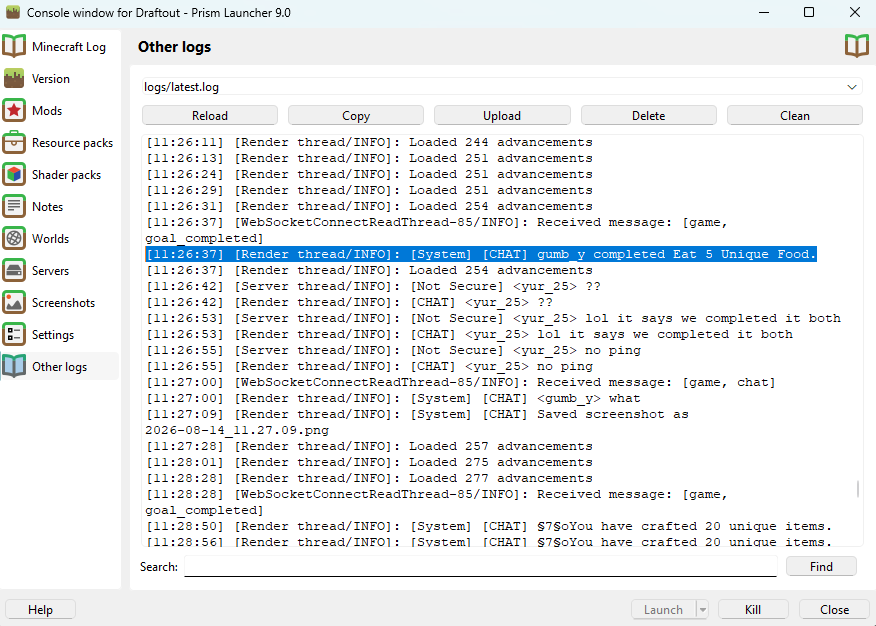Open the Mods page
This screenshot has width=876, height=626.
tap(60, 111)
